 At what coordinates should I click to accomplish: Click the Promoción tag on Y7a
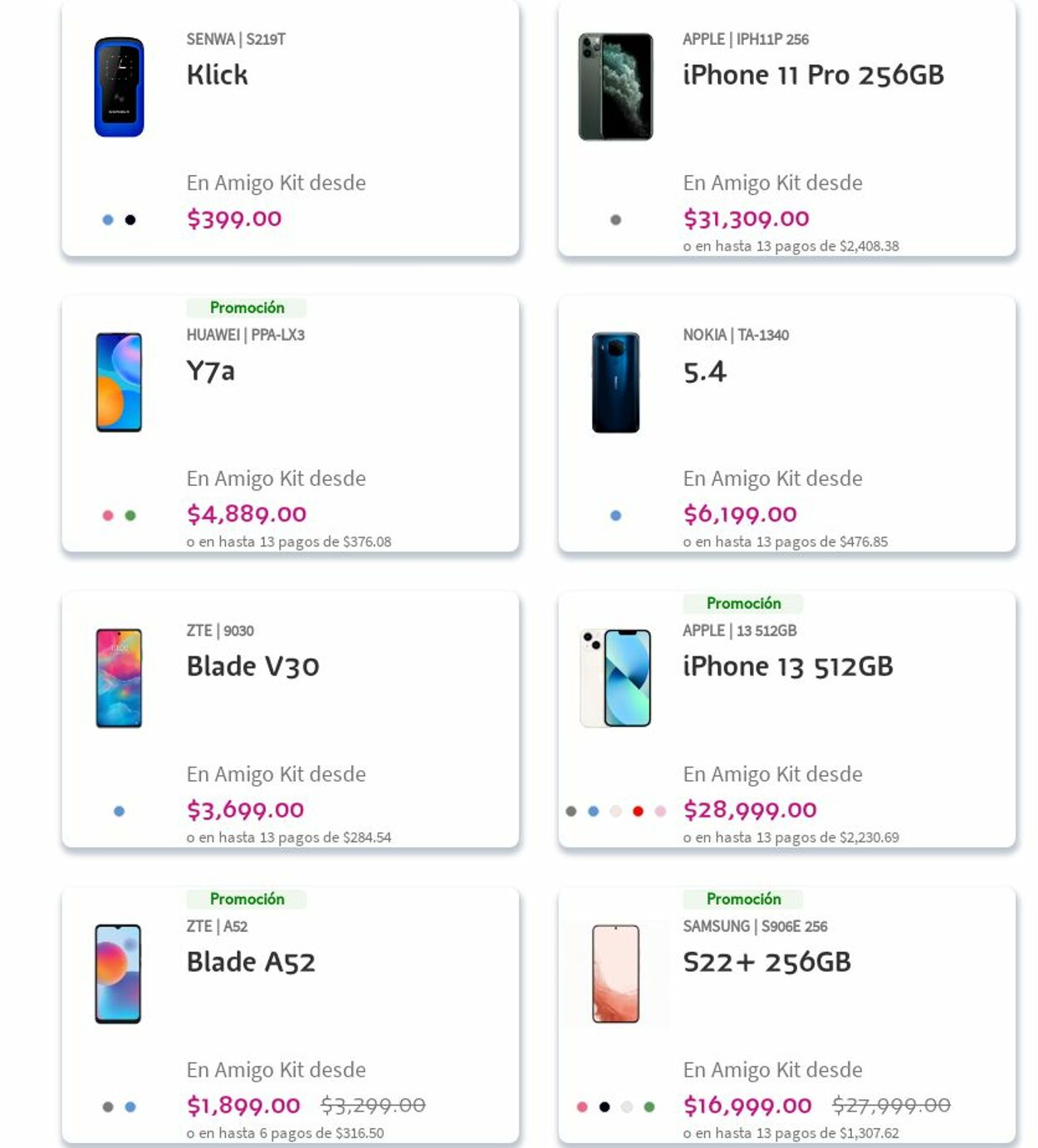[x=247, y=308]
